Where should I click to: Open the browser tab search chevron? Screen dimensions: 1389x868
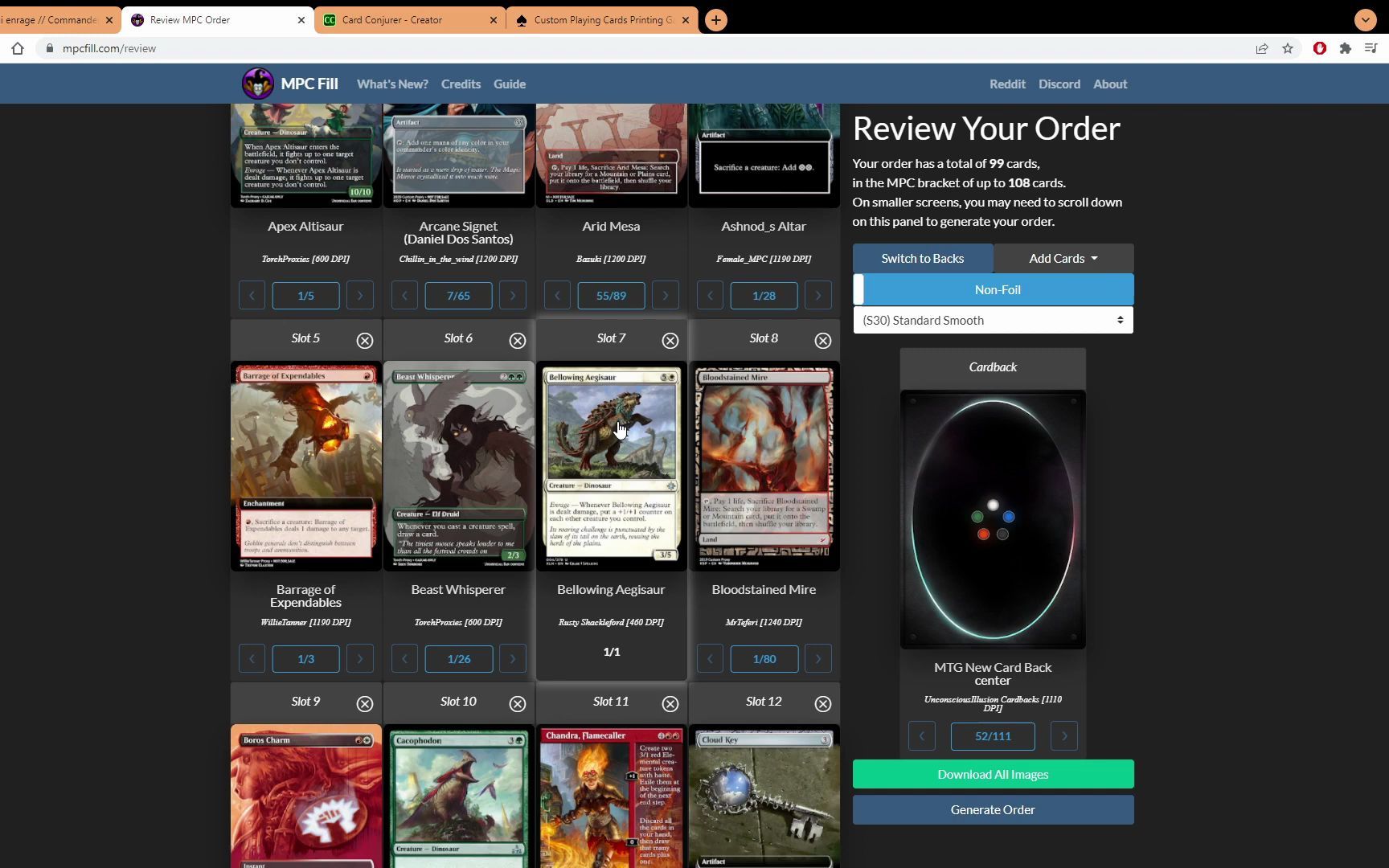(x=1365, y=19)
